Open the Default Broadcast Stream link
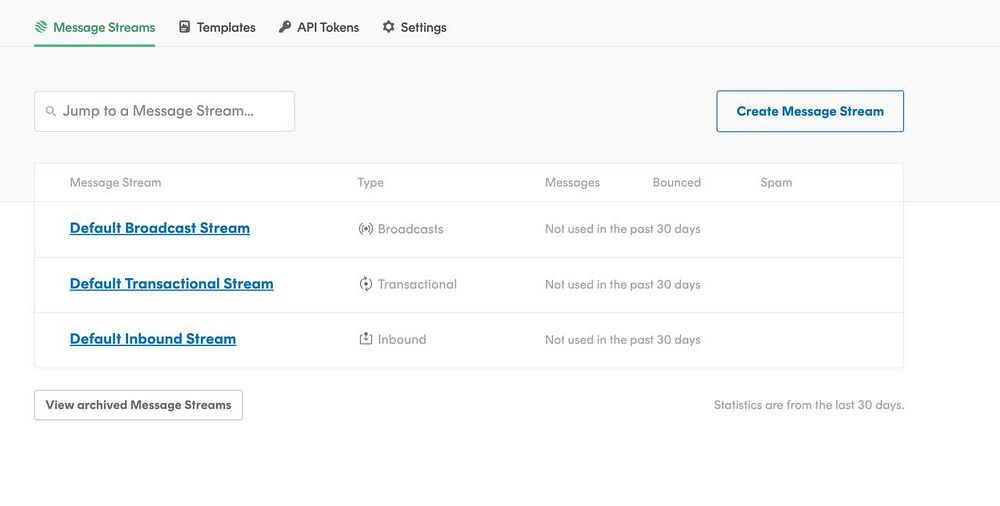The image size is (1000, 506). (160, 228)
